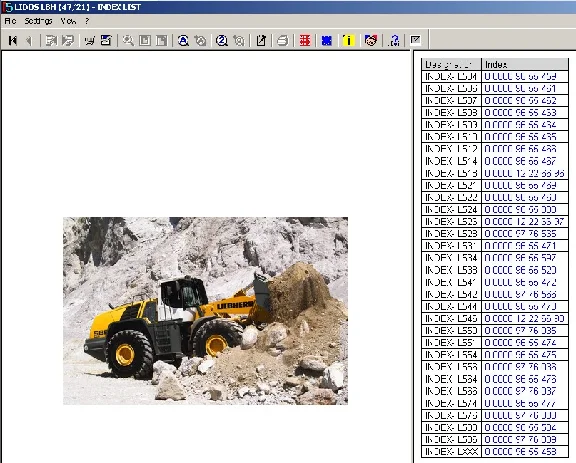Select the INDEX-L507 row
Viewport: 576px width, 463px height.
click(x=494, y=100)
